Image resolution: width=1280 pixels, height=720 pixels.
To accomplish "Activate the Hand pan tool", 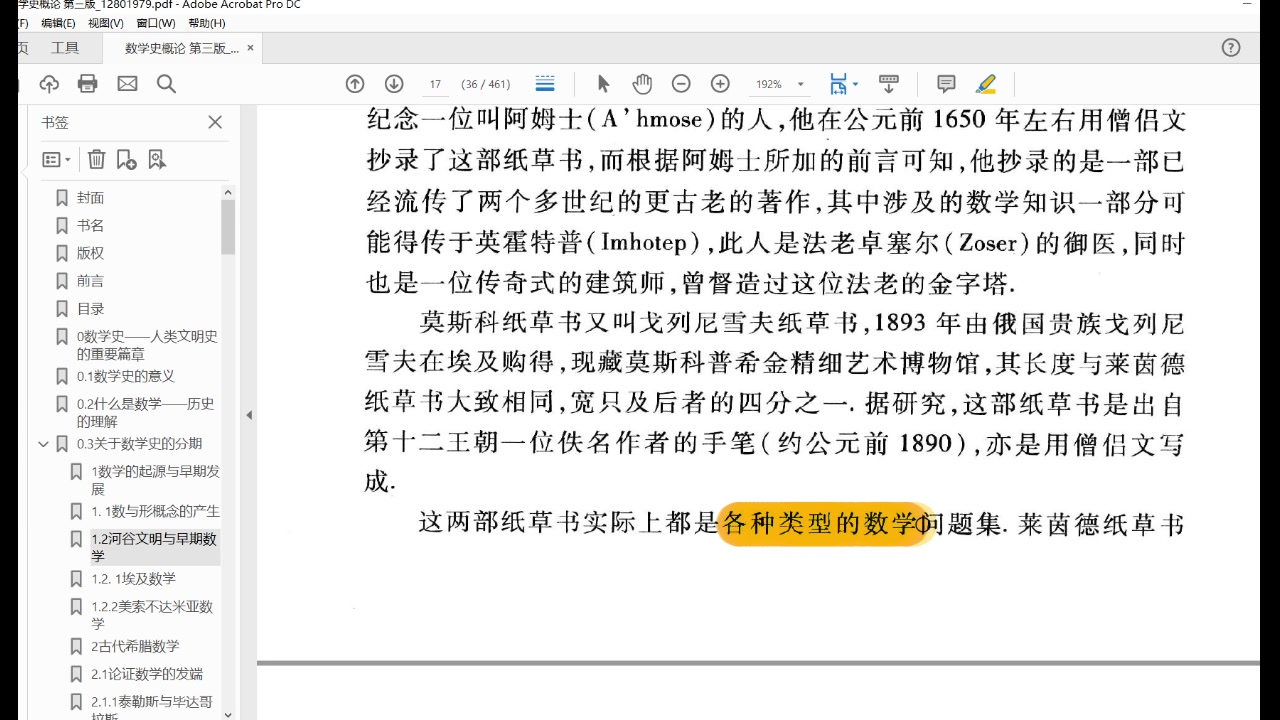I will tap(642, 84).
